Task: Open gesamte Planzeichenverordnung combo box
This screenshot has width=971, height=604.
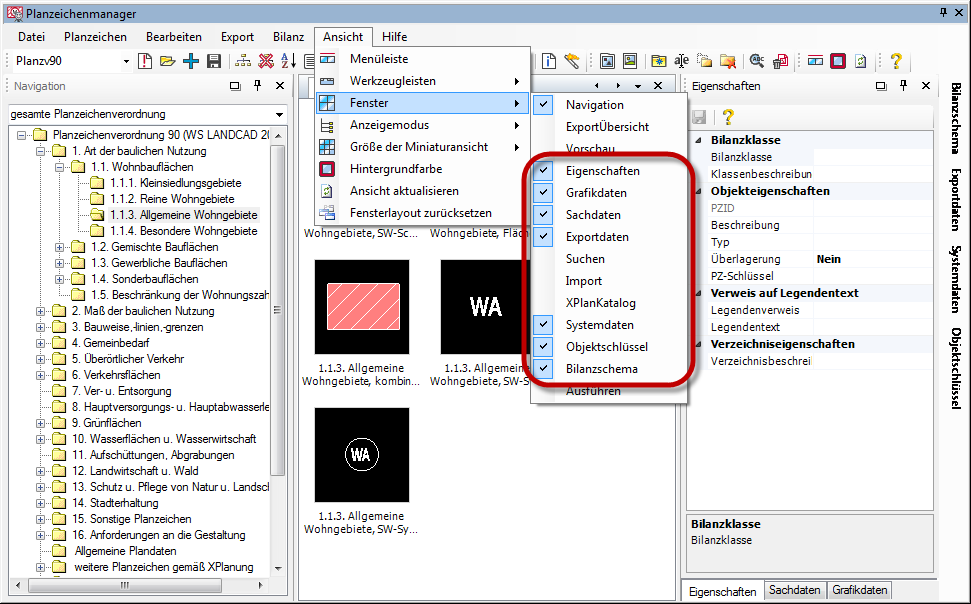Action: click(278, 114)
